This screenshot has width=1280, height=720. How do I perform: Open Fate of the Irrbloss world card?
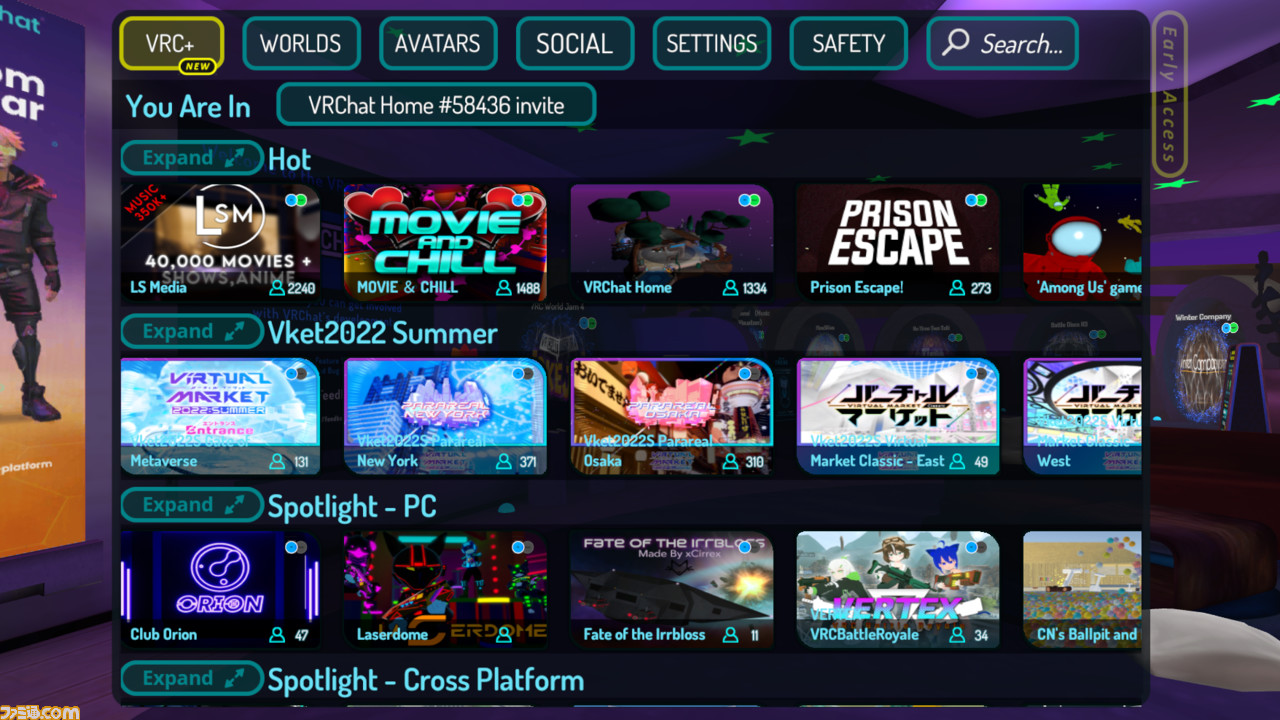point(671,590)
